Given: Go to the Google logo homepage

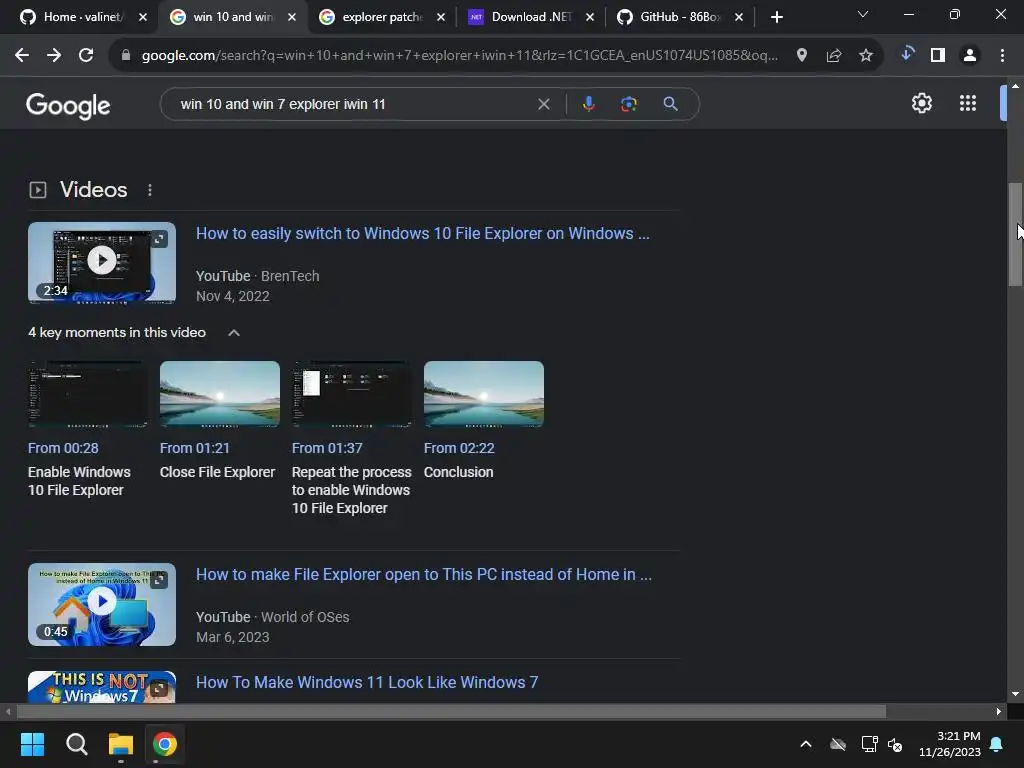Looking at the screenshot, I should click(68, 105).
